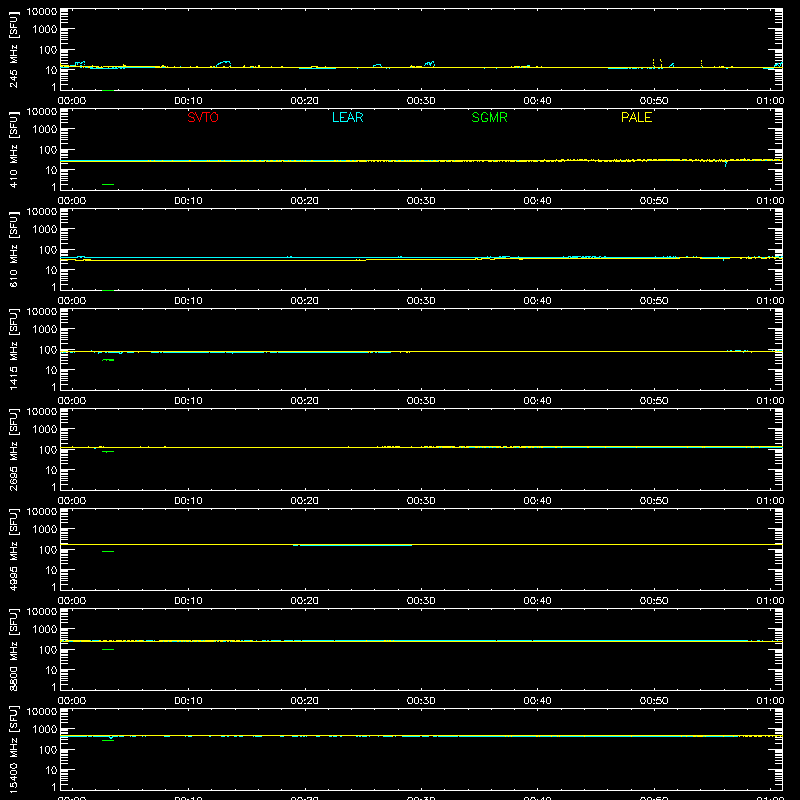The image size is (800, 800).
Task: Click the 10000 tick on 15400 MHz axis
Action: click(42, 712)
